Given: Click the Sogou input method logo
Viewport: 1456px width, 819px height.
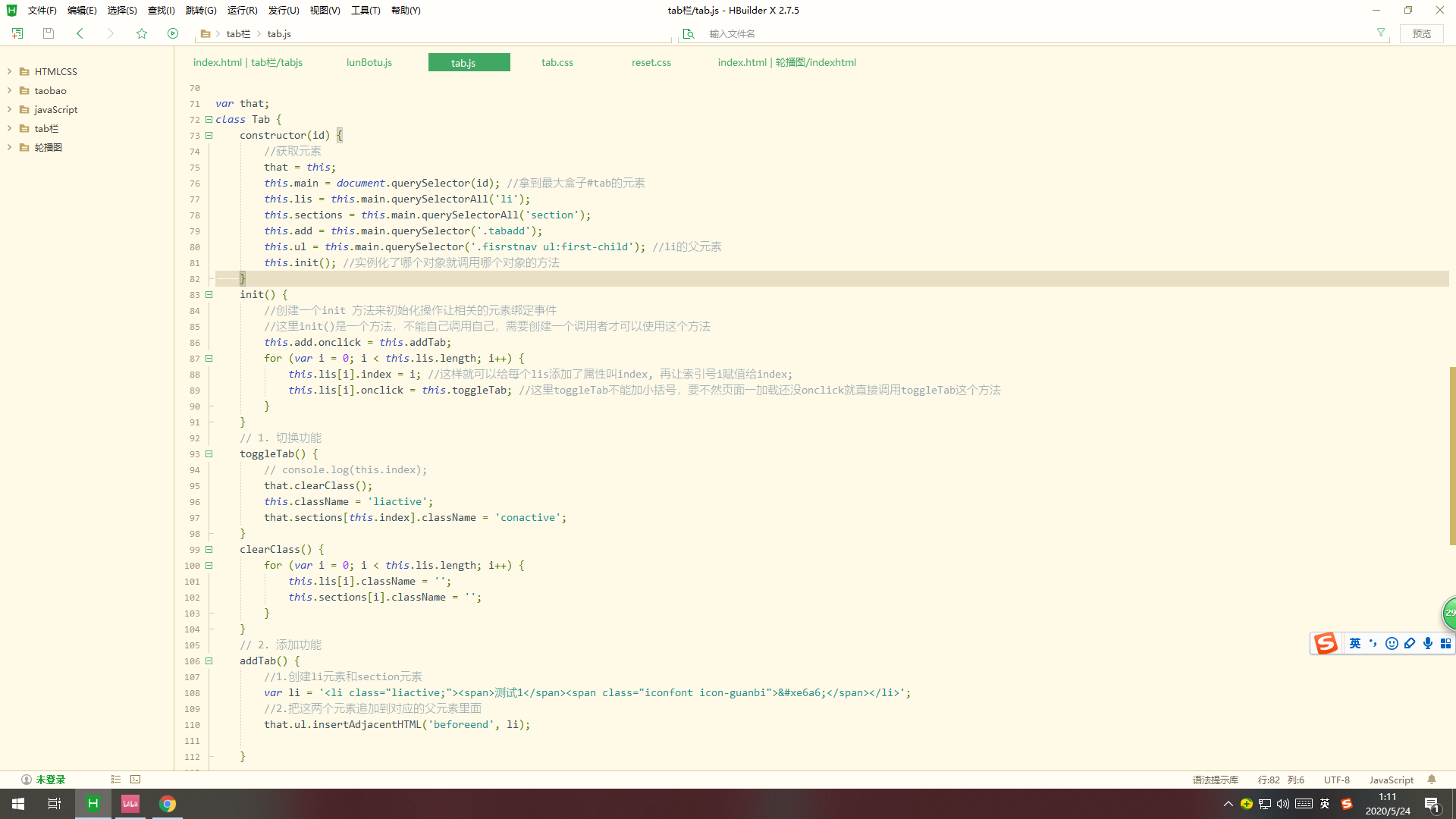Looking at the screenshot, I should click(1326, 643).
